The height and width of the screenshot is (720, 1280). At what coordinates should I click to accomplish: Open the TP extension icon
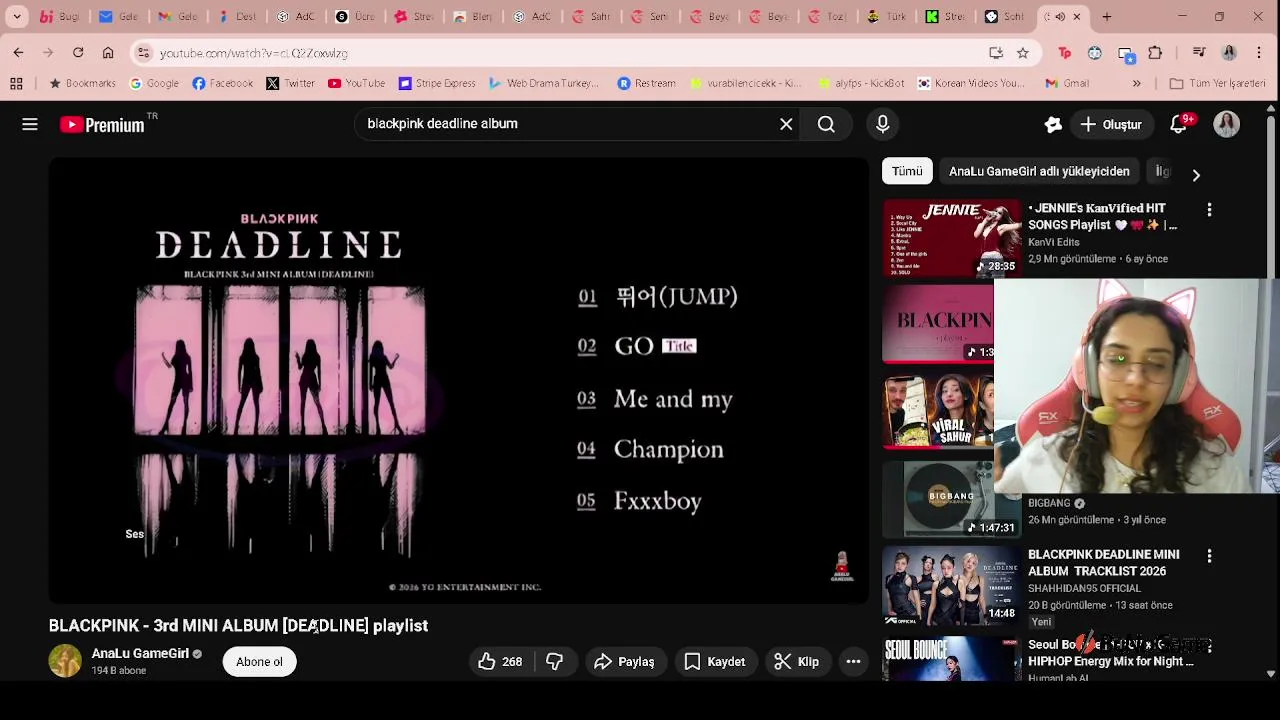pyautogui.click(x=1065, y=53)
